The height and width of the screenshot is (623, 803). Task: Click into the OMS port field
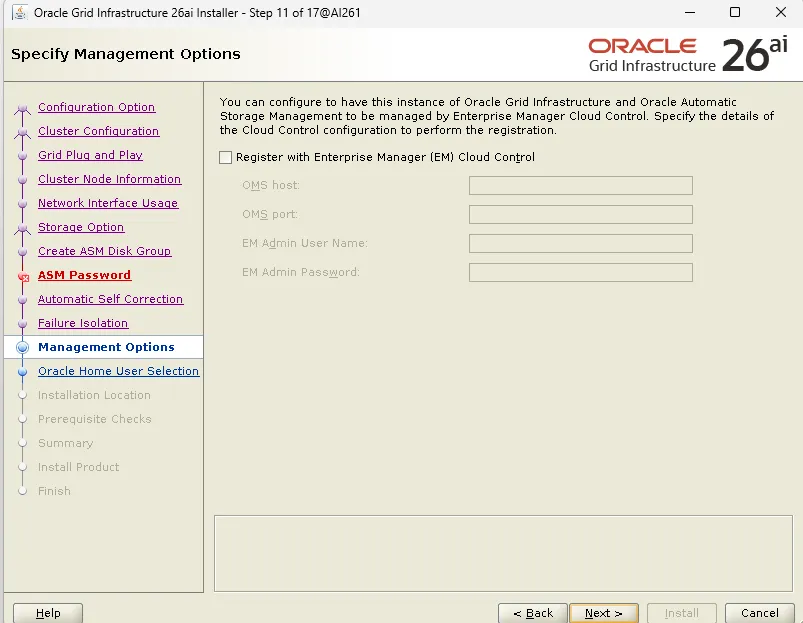[x=581, y=214]
